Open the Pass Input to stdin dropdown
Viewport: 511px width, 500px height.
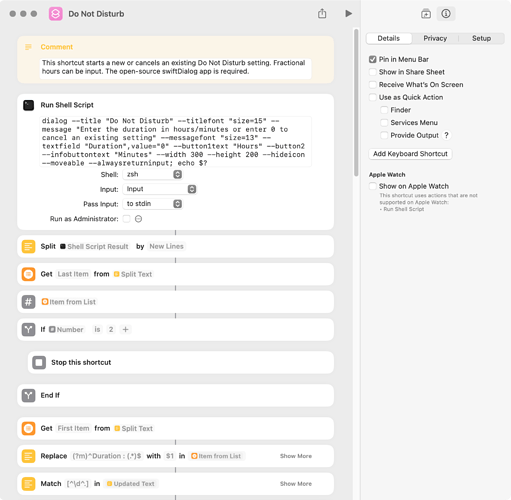tap(152, 204)
